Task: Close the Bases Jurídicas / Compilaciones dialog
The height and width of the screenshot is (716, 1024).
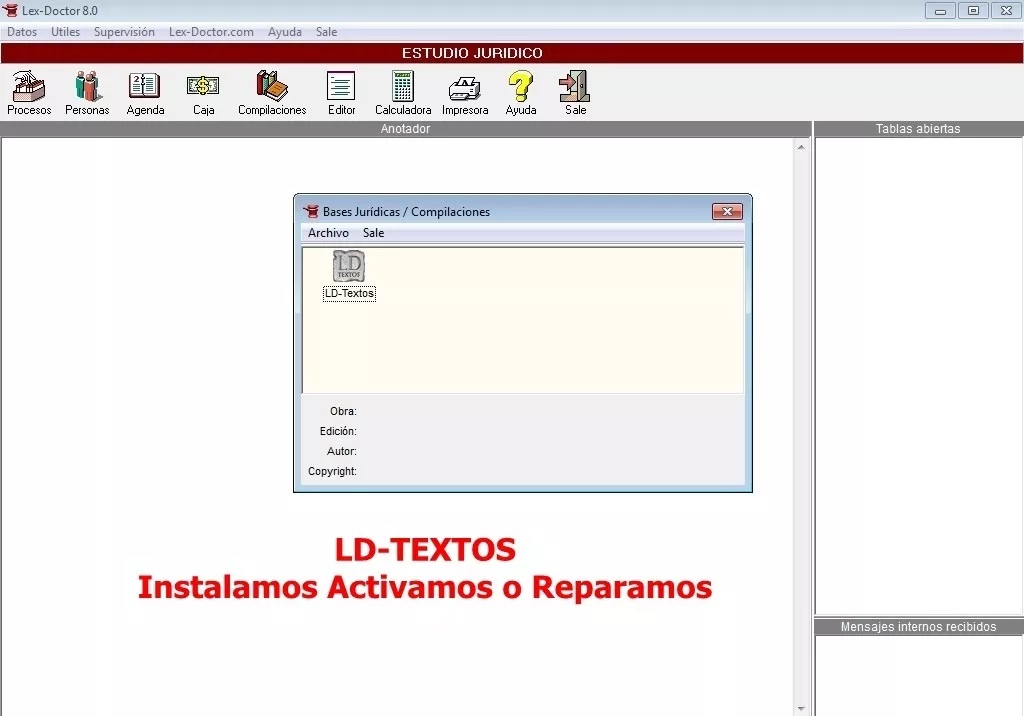Action: (x=727, y=212)
